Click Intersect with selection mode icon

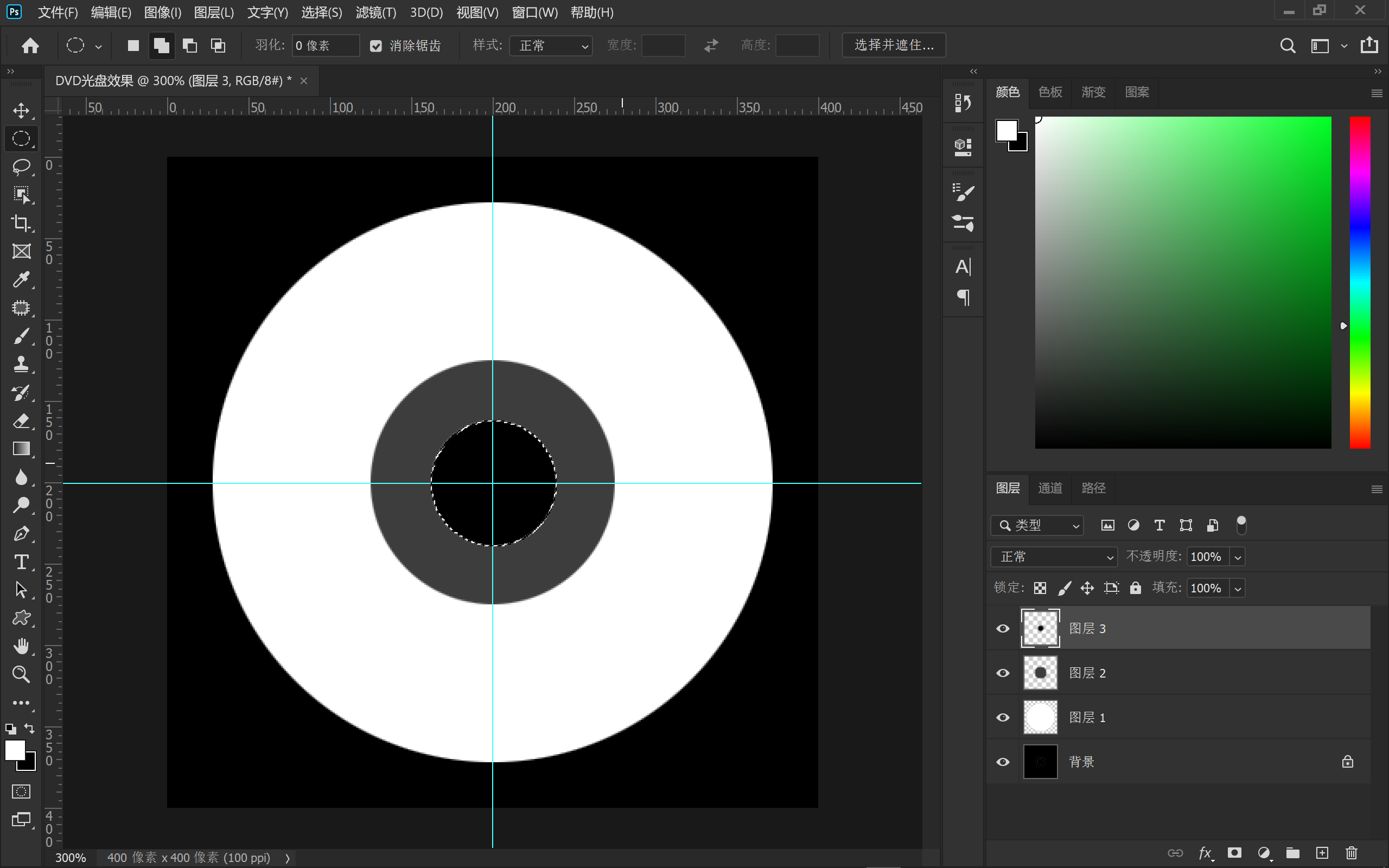[218, 46]
